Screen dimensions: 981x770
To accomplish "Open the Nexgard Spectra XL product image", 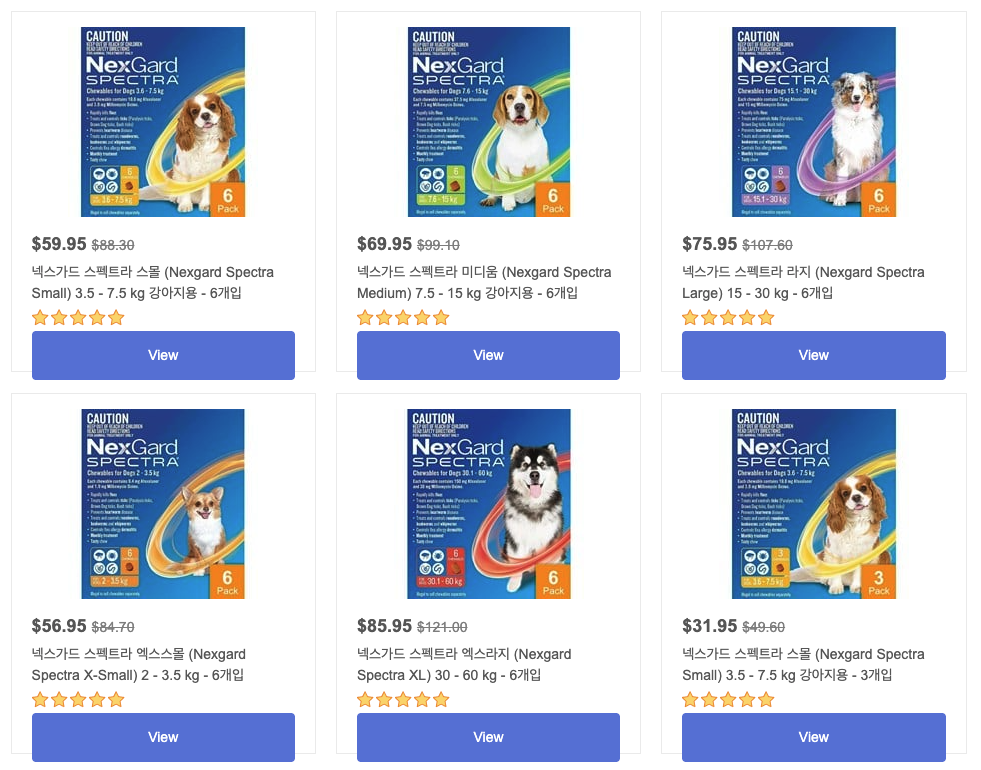I will tap(489, 504).
